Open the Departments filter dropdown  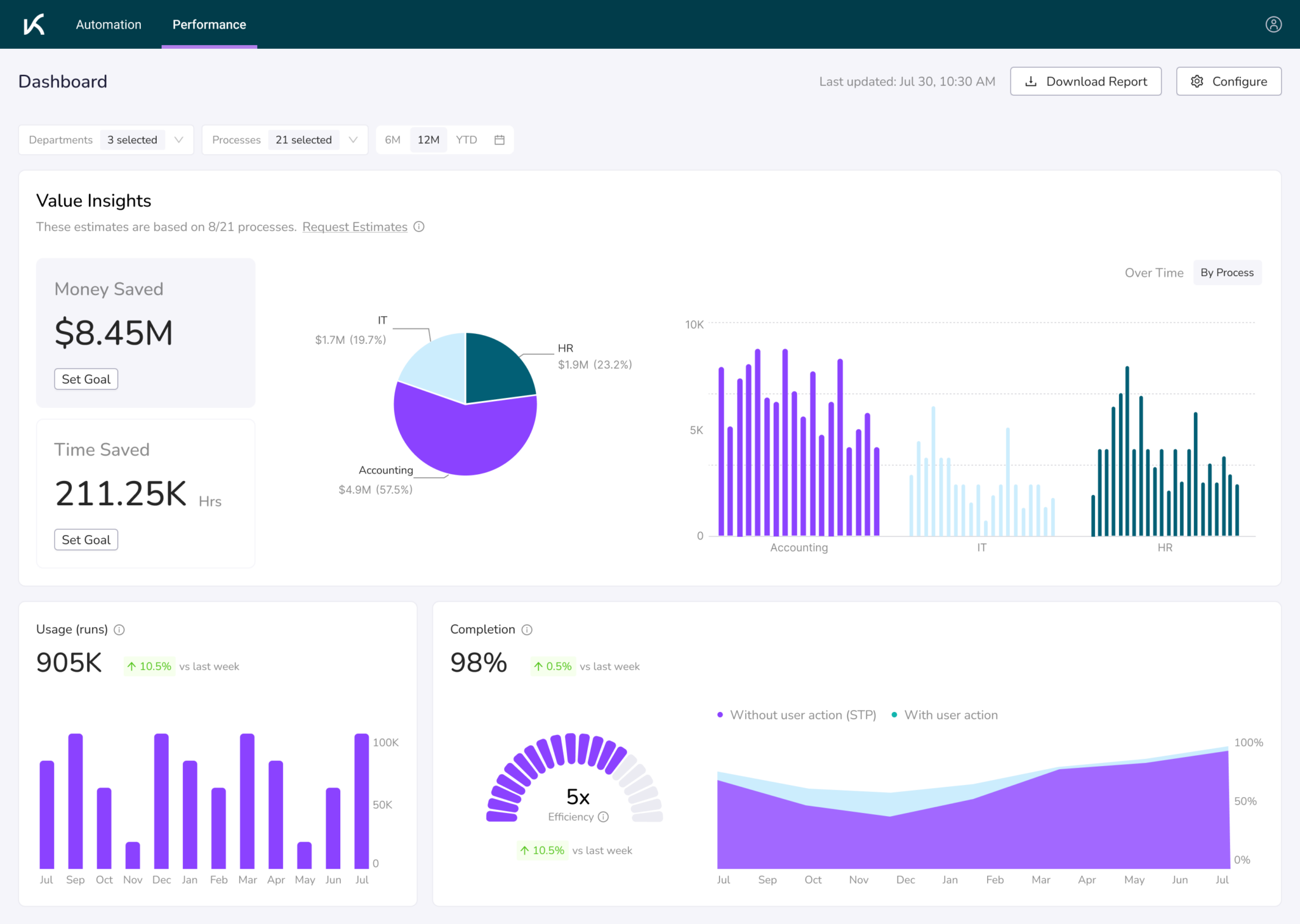[60, 140]
